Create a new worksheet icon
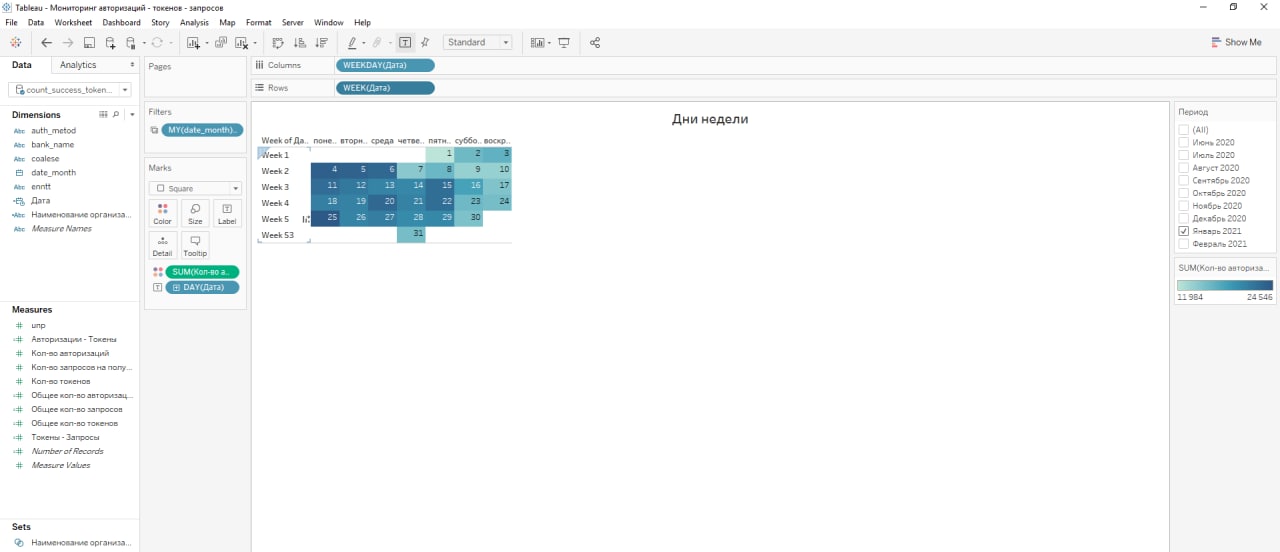 (193, 43)
